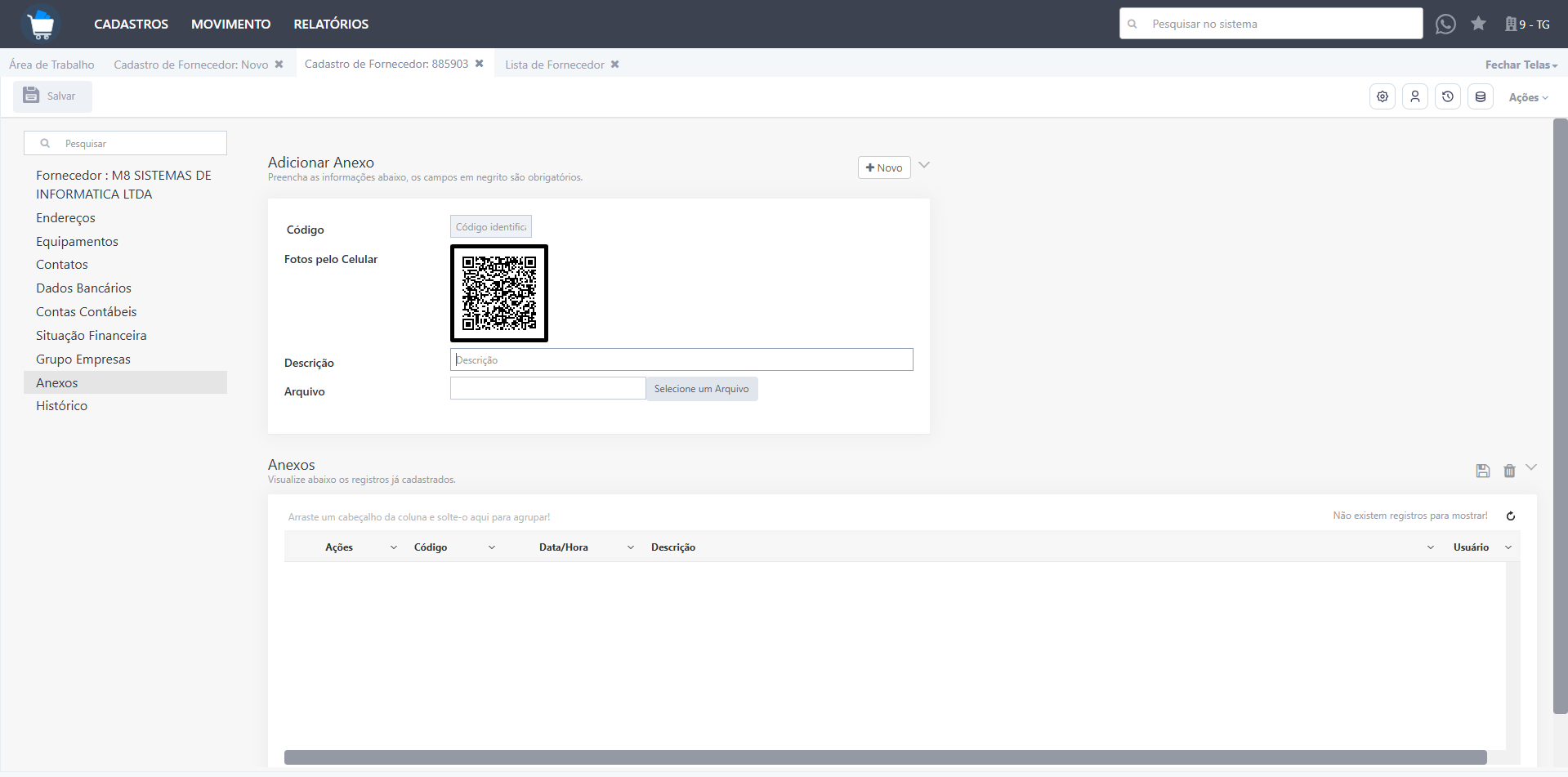1568x777 pixels.
Task: Click the horizontal grid scrollbar
Action: coord(886,757)
